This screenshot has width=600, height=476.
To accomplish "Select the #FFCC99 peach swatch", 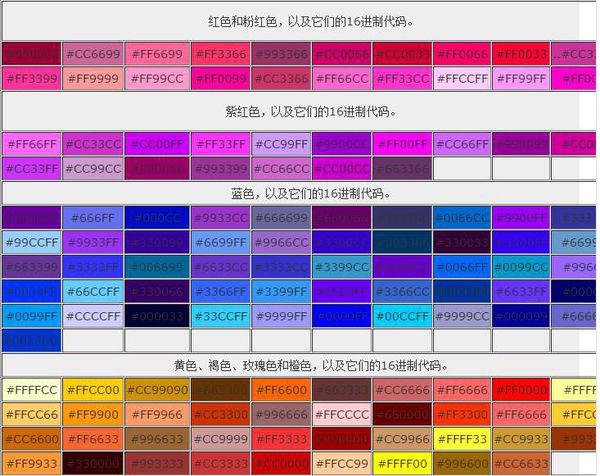I will (x=341, y=463).
